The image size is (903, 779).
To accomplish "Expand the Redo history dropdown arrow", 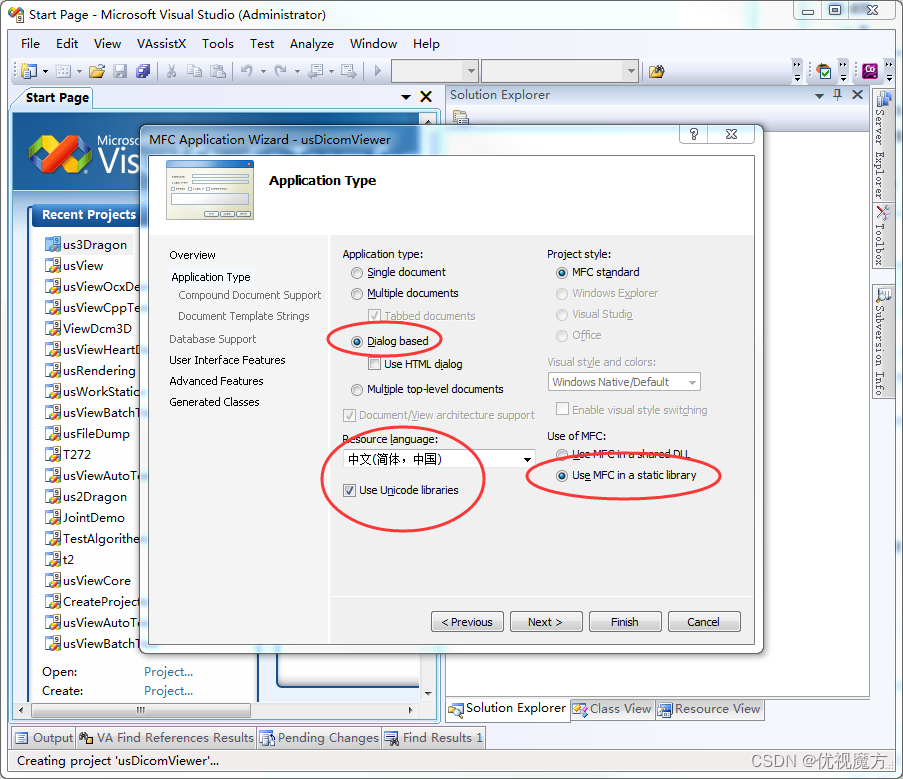I will tap(297, 72).
